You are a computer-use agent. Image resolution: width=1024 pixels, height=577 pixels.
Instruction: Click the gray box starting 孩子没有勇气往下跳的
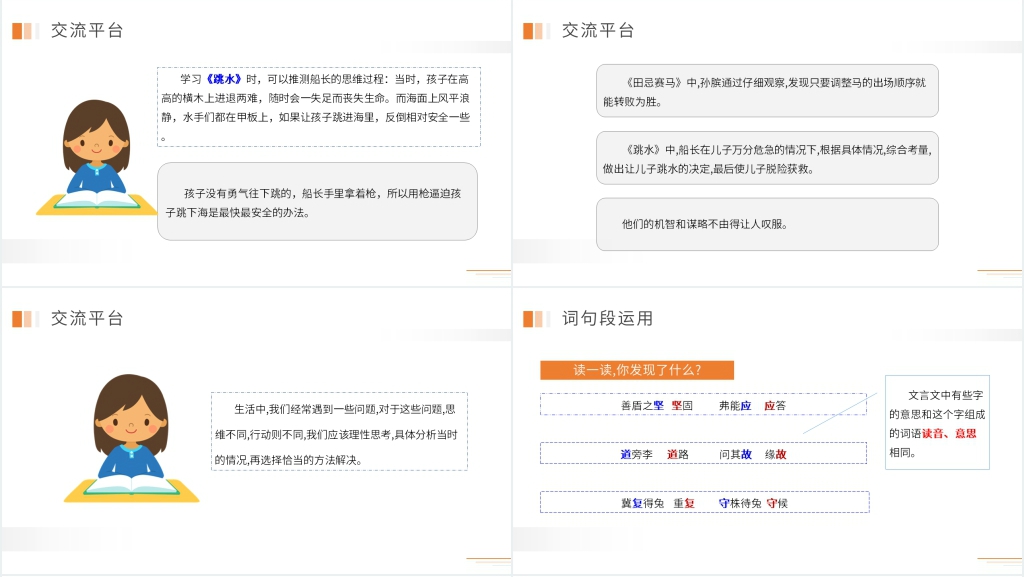point(317,202)
